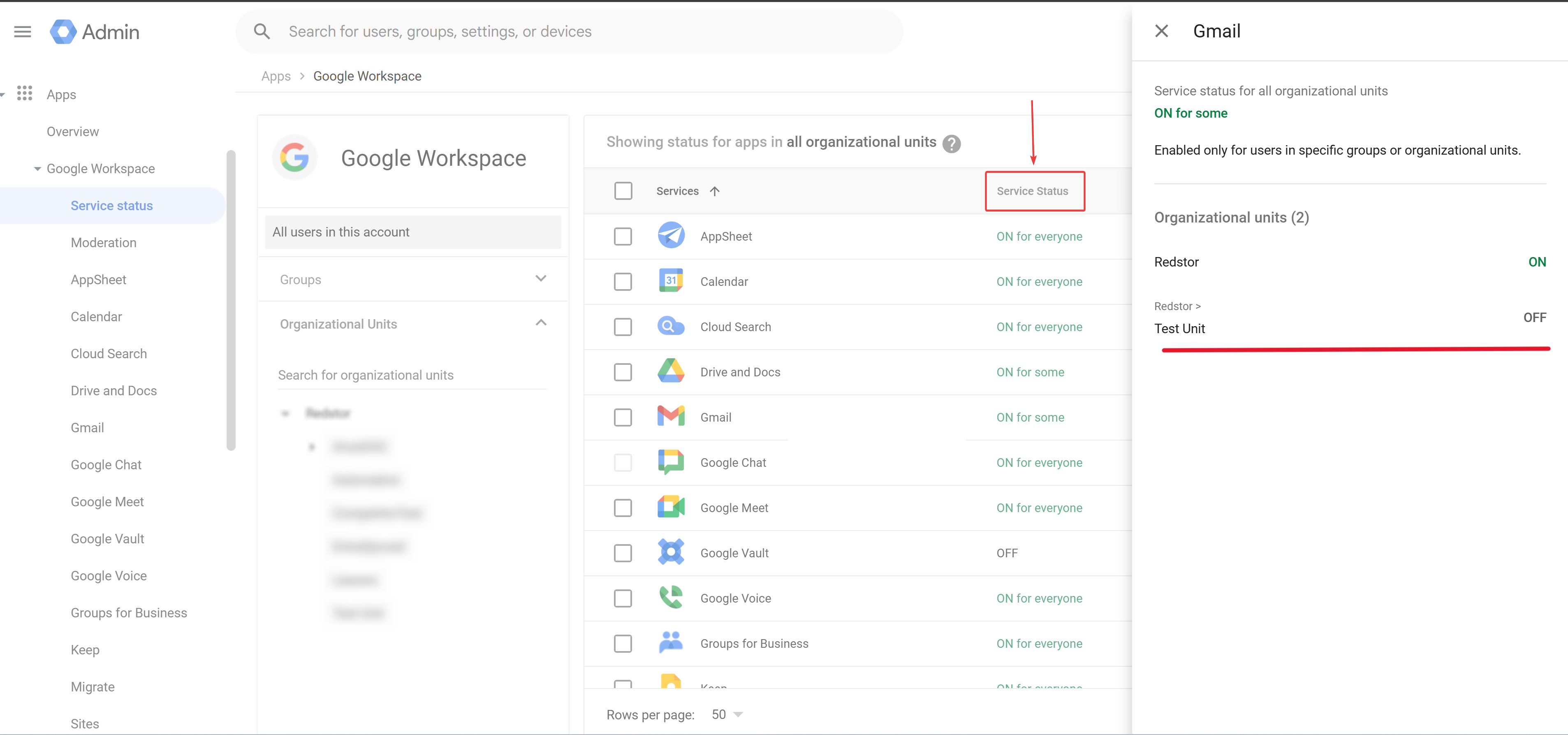
Task: Open Google Meet in the sidebar
Action: click(107, 502)
